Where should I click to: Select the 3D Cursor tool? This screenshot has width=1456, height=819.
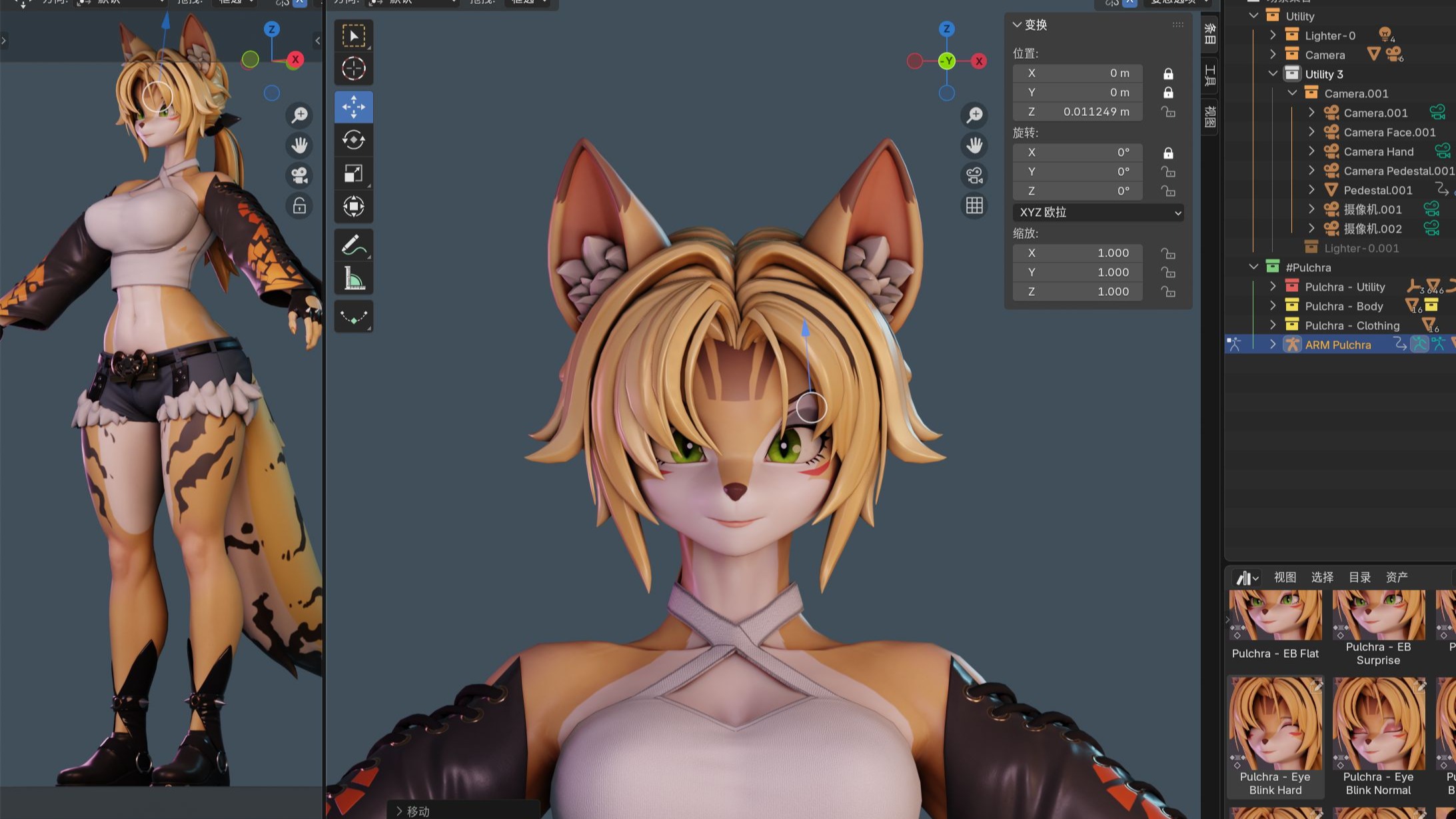353,69
